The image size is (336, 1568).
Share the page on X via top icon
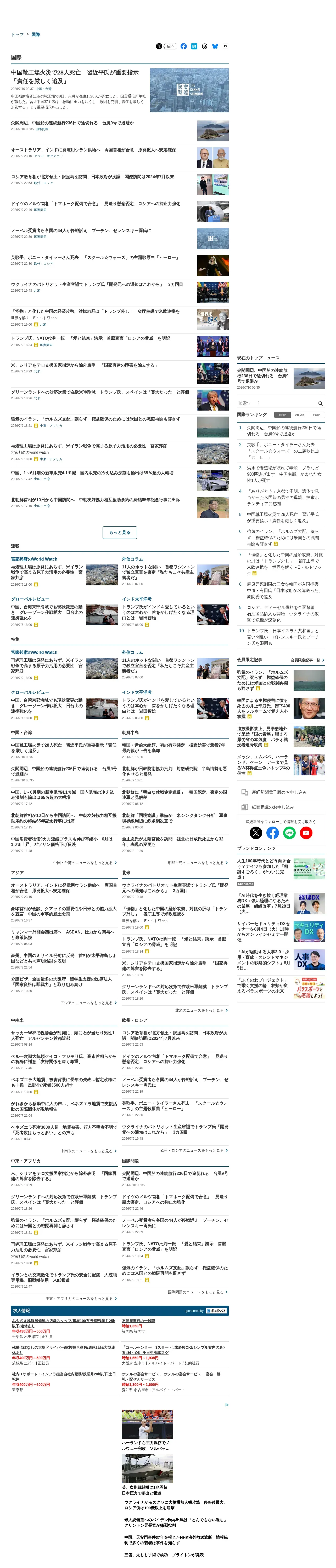[159, 46]
